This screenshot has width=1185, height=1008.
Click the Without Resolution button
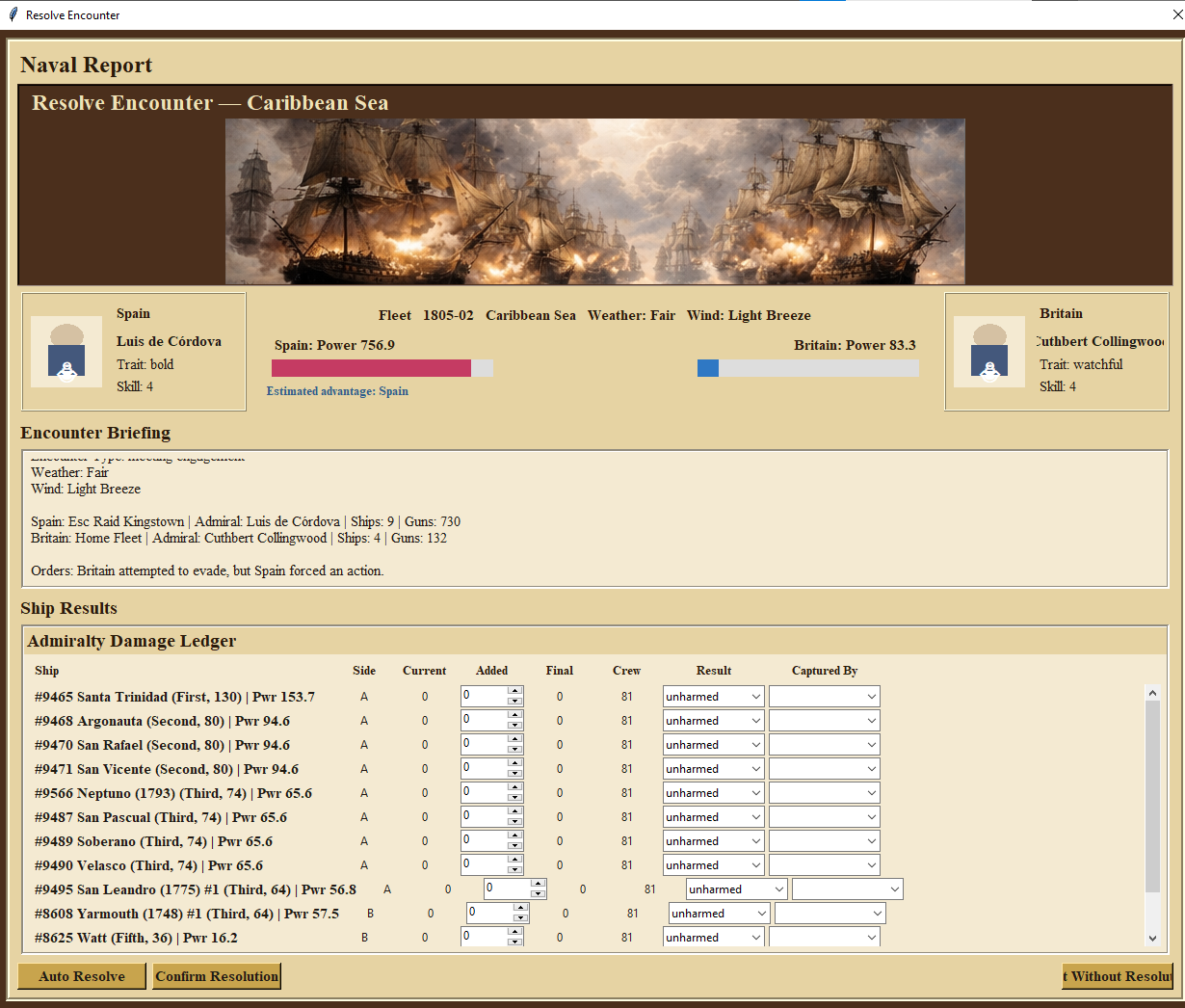pyautogui.click(x=1118, y=976)
